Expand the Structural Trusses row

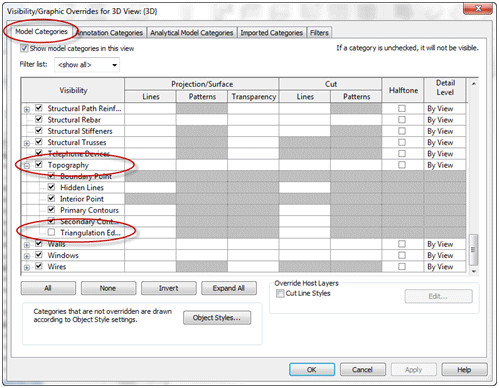click(x=27, y=143)
